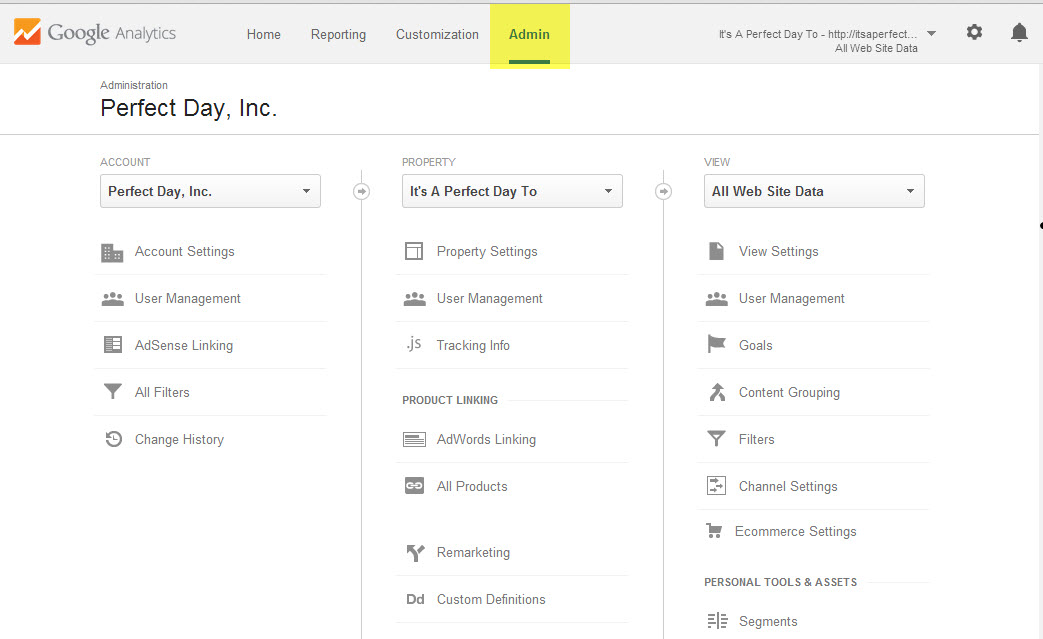Click the 'PRODUCT LINKING' section label

pos(450,400)
